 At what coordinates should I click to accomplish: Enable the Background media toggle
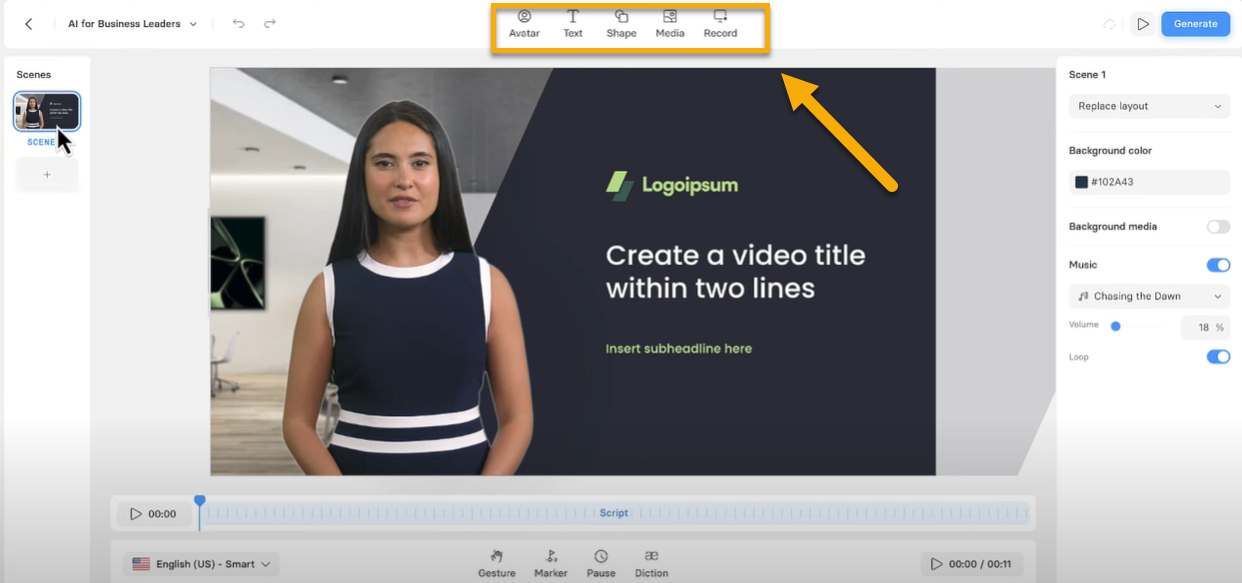(1217, 227)
